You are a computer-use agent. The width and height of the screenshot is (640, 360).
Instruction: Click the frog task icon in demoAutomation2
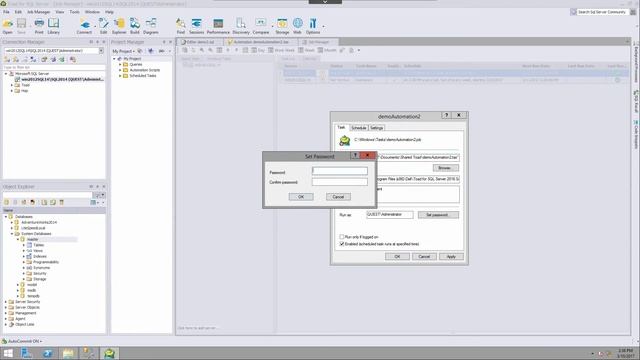point(345,140)
